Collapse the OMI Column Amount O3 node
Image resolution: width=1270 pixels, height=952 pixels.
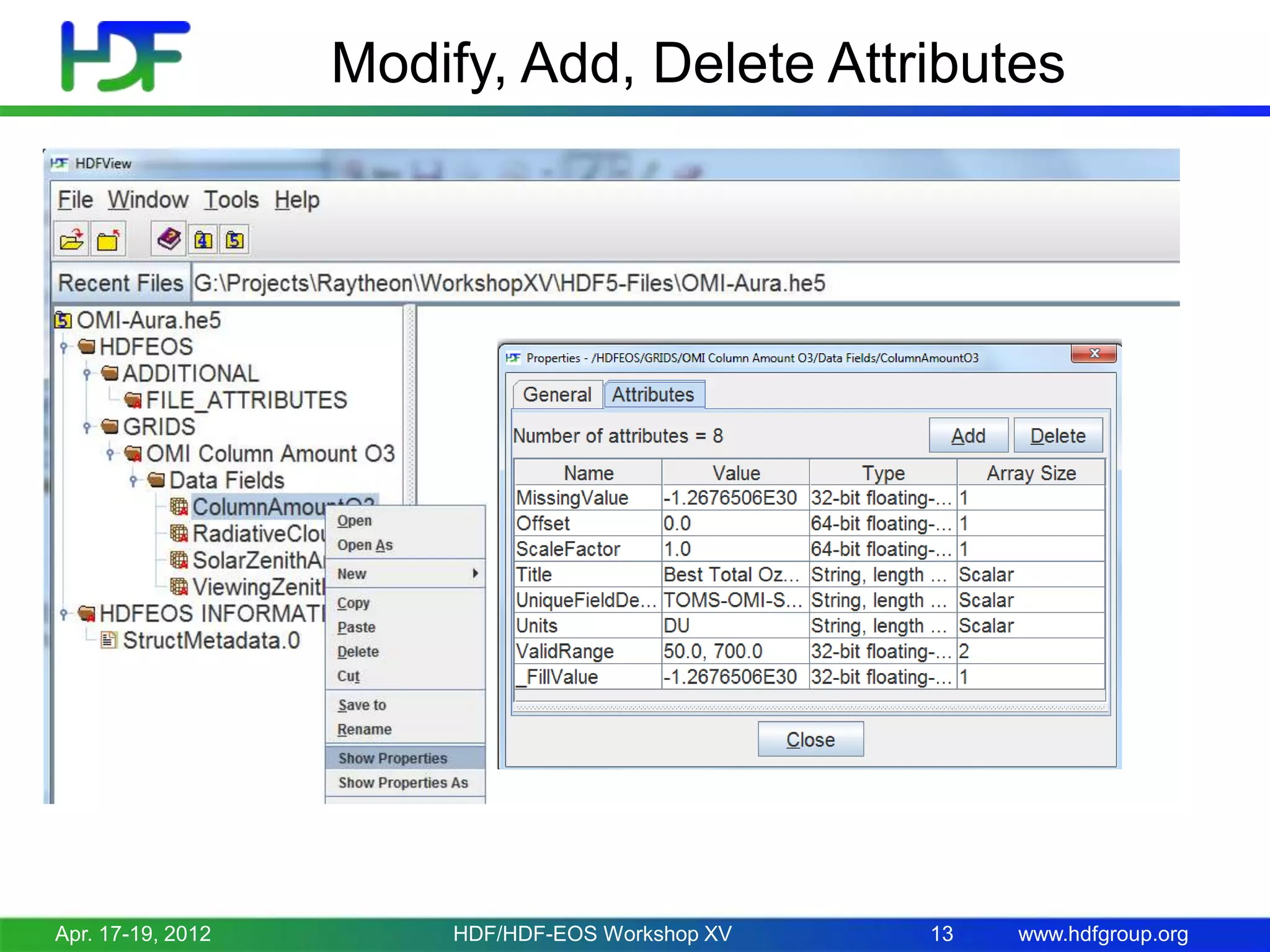[110, 454]
